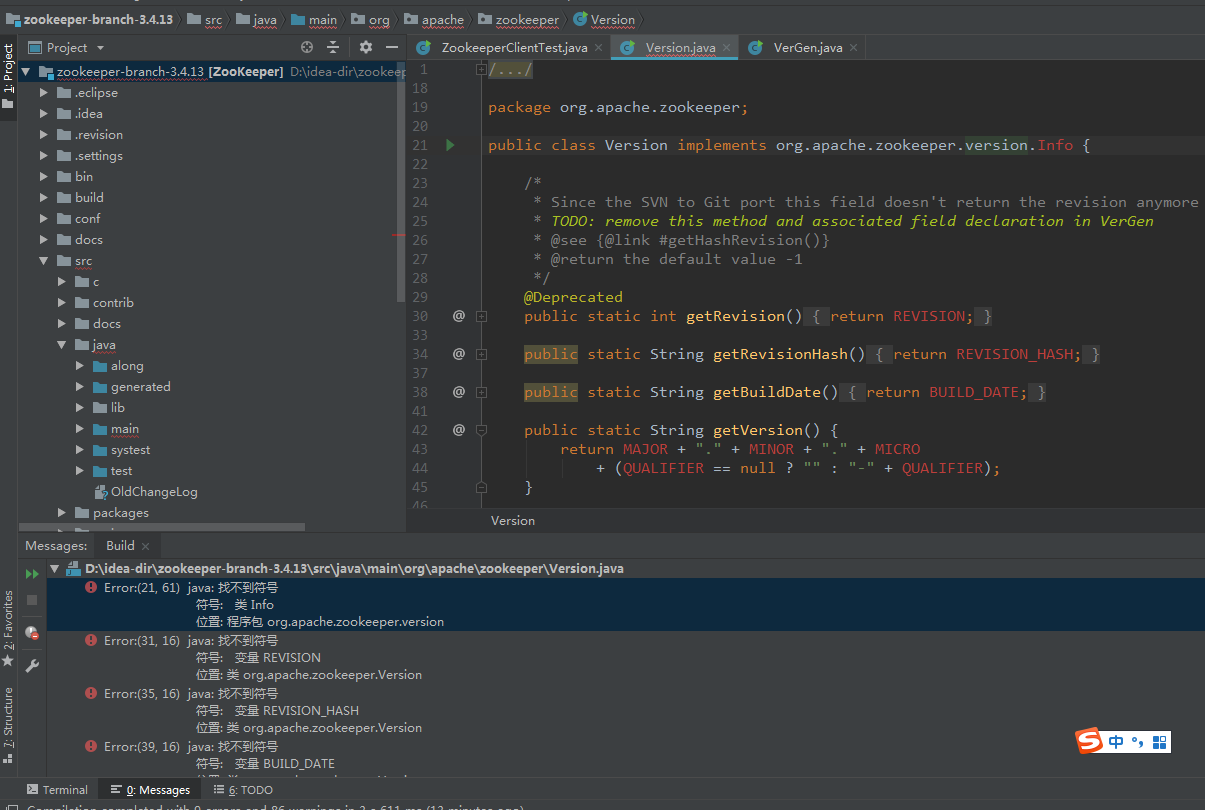This screenshot has width=1205, height=810.
Task: Collapse the Version.java error node in Messages
Action: (55, 569)
